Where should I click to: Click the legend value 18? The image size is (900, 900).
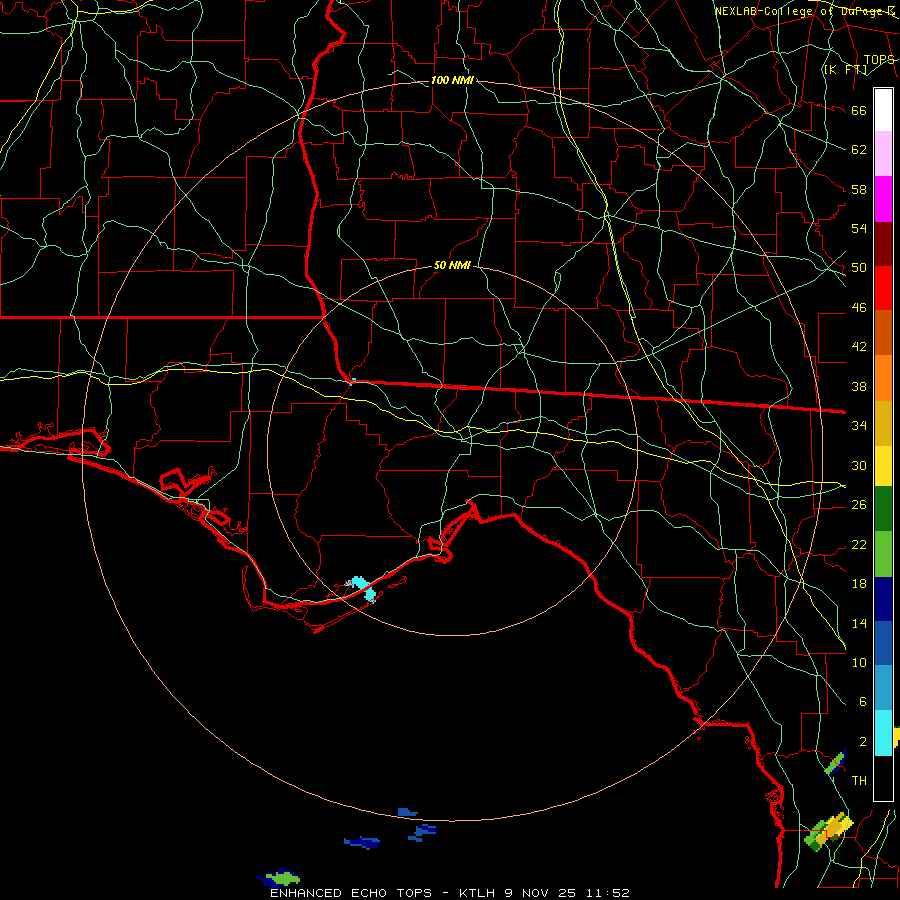(x=859, y=584)
